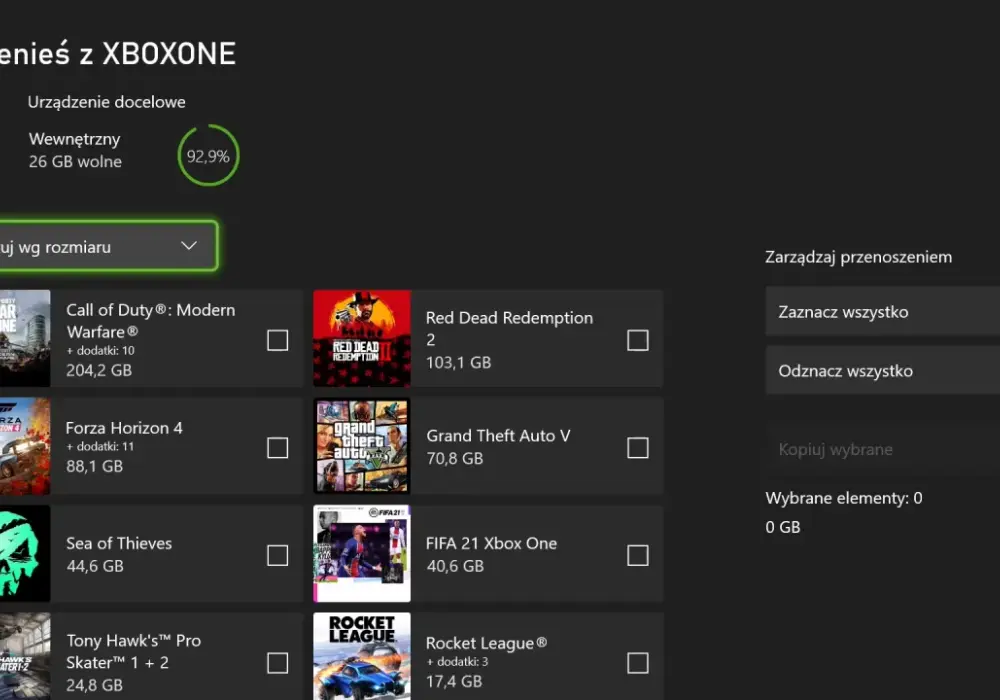The width and height of the screenshot is (1000, 700).
Task: Click the Sea of Thieves skull cover
Action: [x=25, y=553]
